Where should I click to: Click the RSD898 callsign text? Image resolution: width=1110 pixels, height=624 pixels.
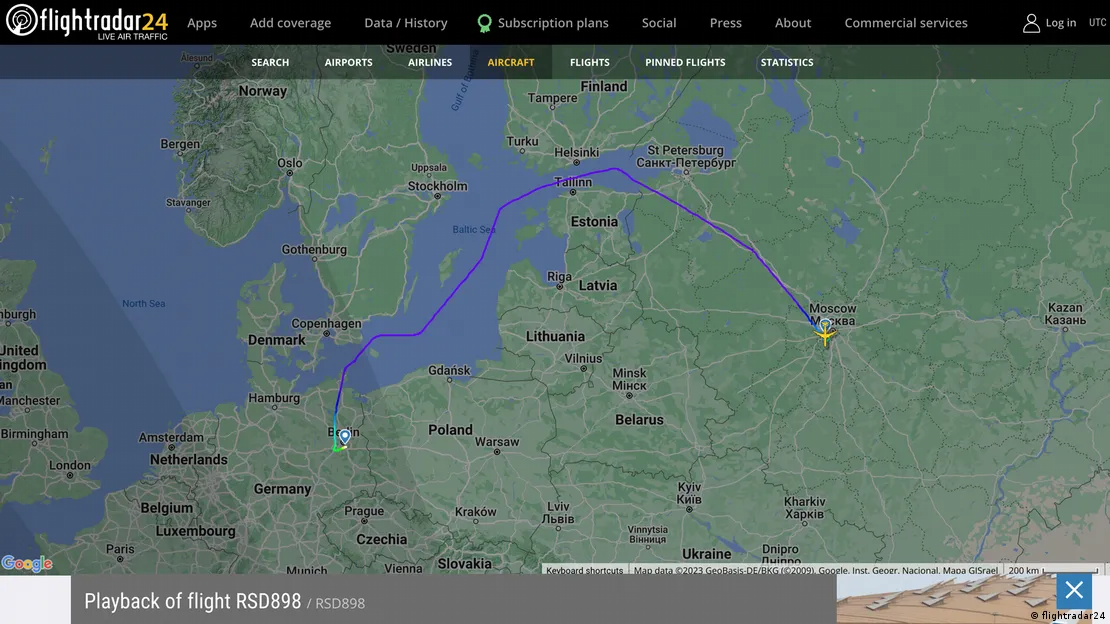tap(340, 603)
